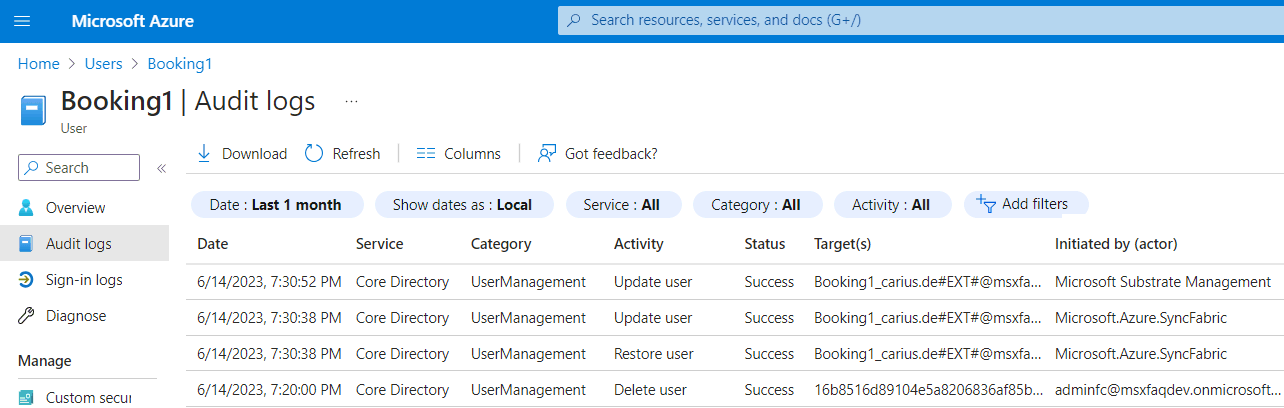Click the blue user book icon beside Booking1
The height and width of the screenshot is (408, 1284).
(x=34, y=108)
